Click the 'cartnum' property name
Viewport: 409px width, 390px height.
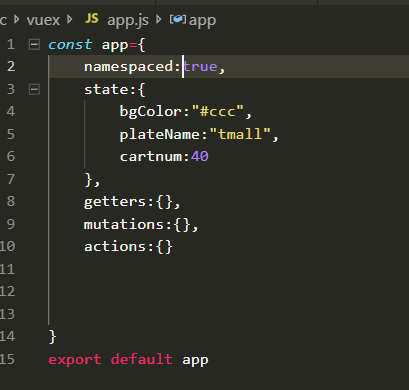(x=151, y=157)
